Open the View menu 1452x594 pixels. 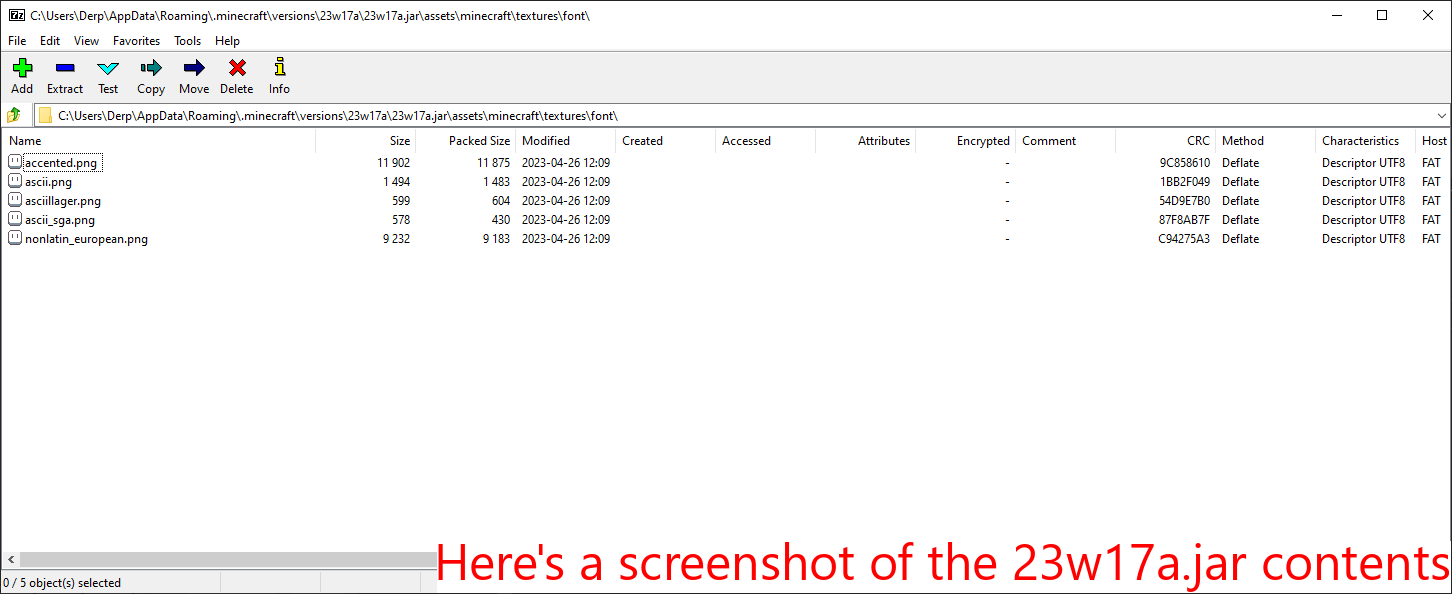86,41
